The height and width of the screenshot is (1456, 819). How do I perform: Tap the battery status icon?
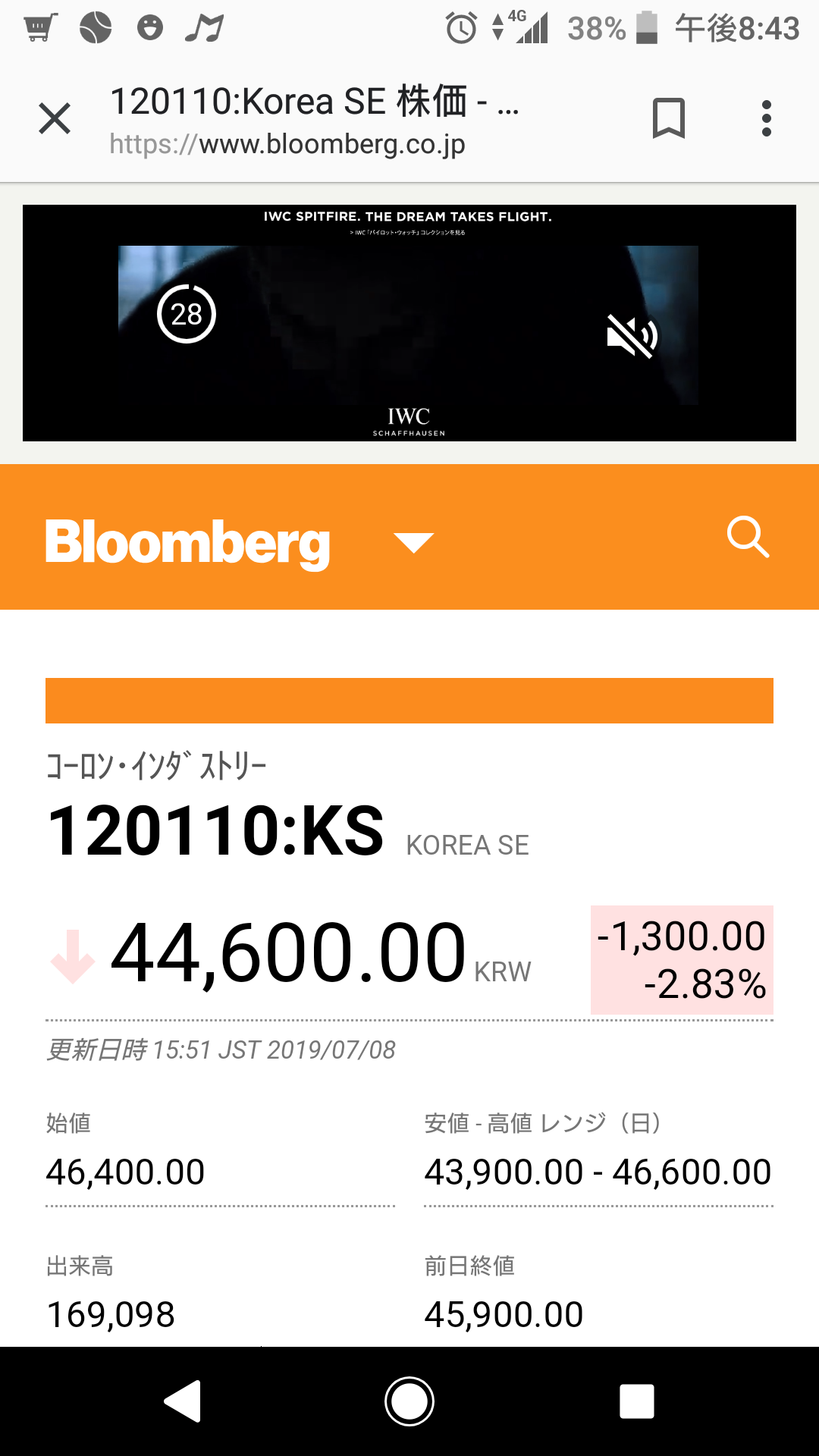pos(647,28)
